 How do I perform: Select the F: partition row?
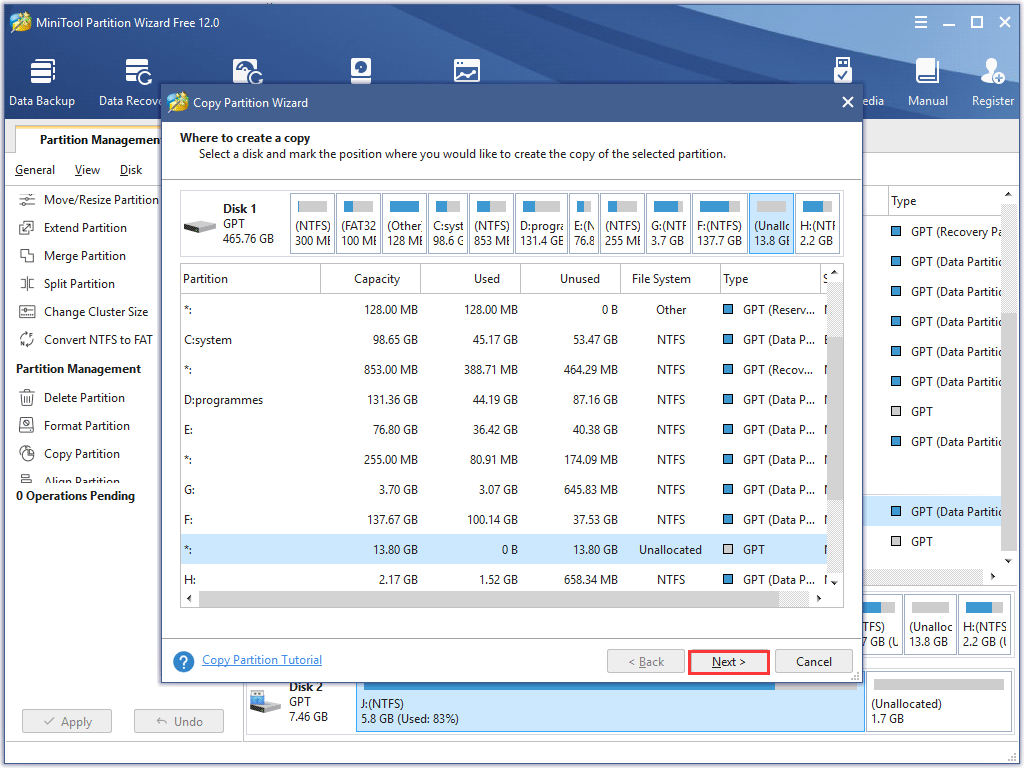coord(504,520)
